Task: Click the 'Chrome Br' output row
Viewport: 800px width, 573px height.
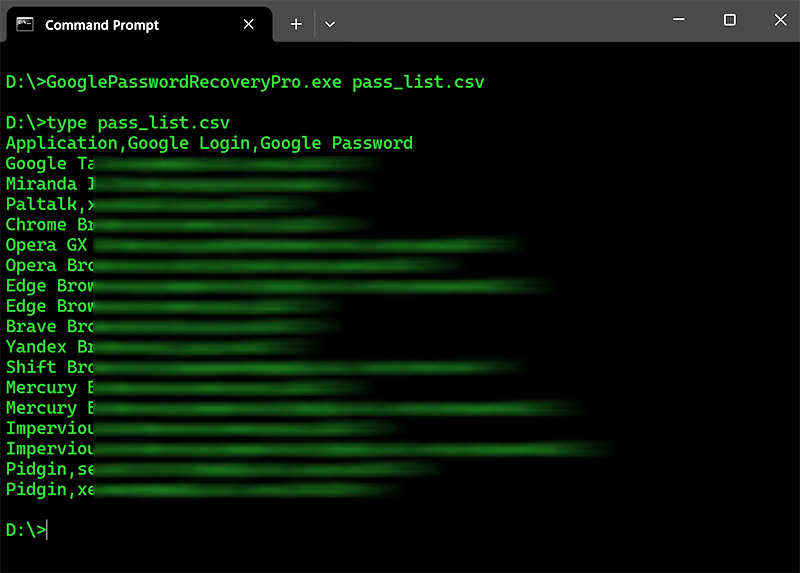Action: point(188,225)
